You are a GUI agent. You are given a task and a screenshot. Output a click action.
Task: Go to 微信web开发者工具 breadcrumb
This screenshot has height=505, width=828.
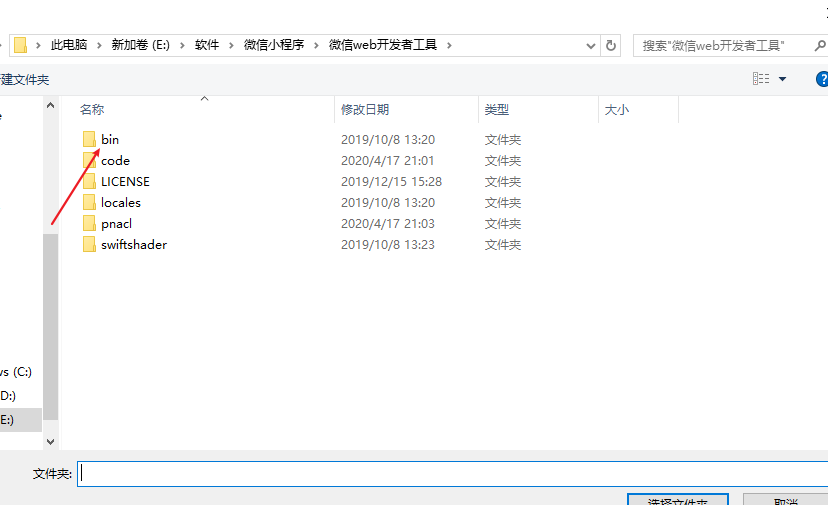click(x=383, y=45)
